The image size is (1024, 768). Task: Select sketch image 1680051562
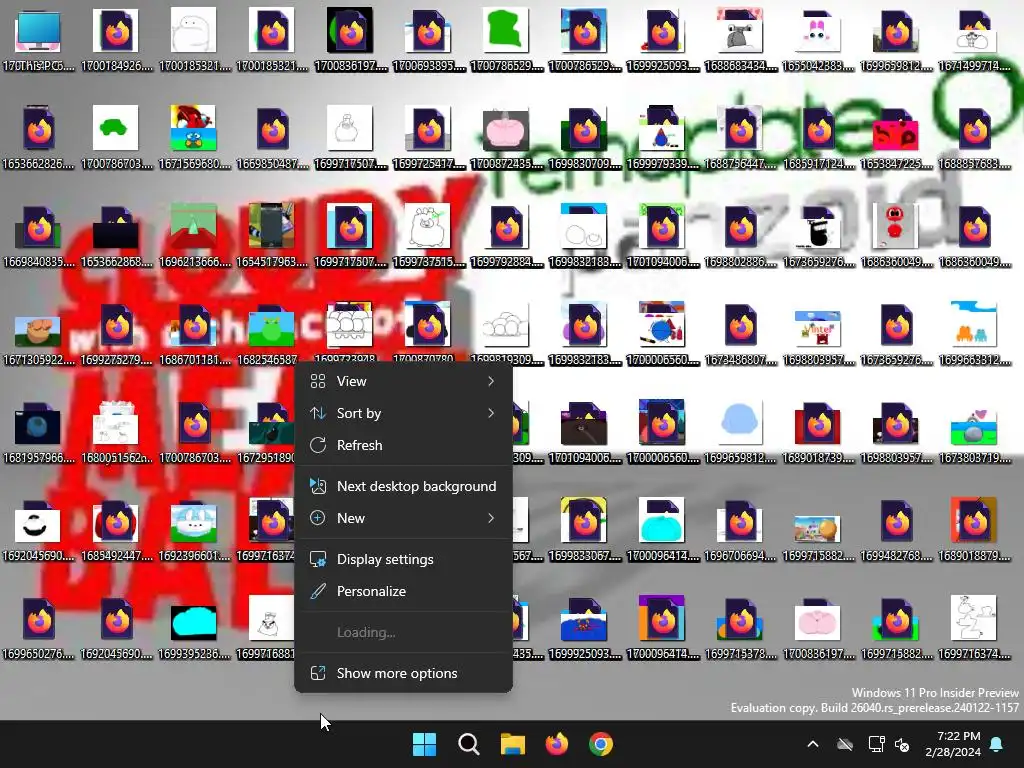tap(116, 432)
